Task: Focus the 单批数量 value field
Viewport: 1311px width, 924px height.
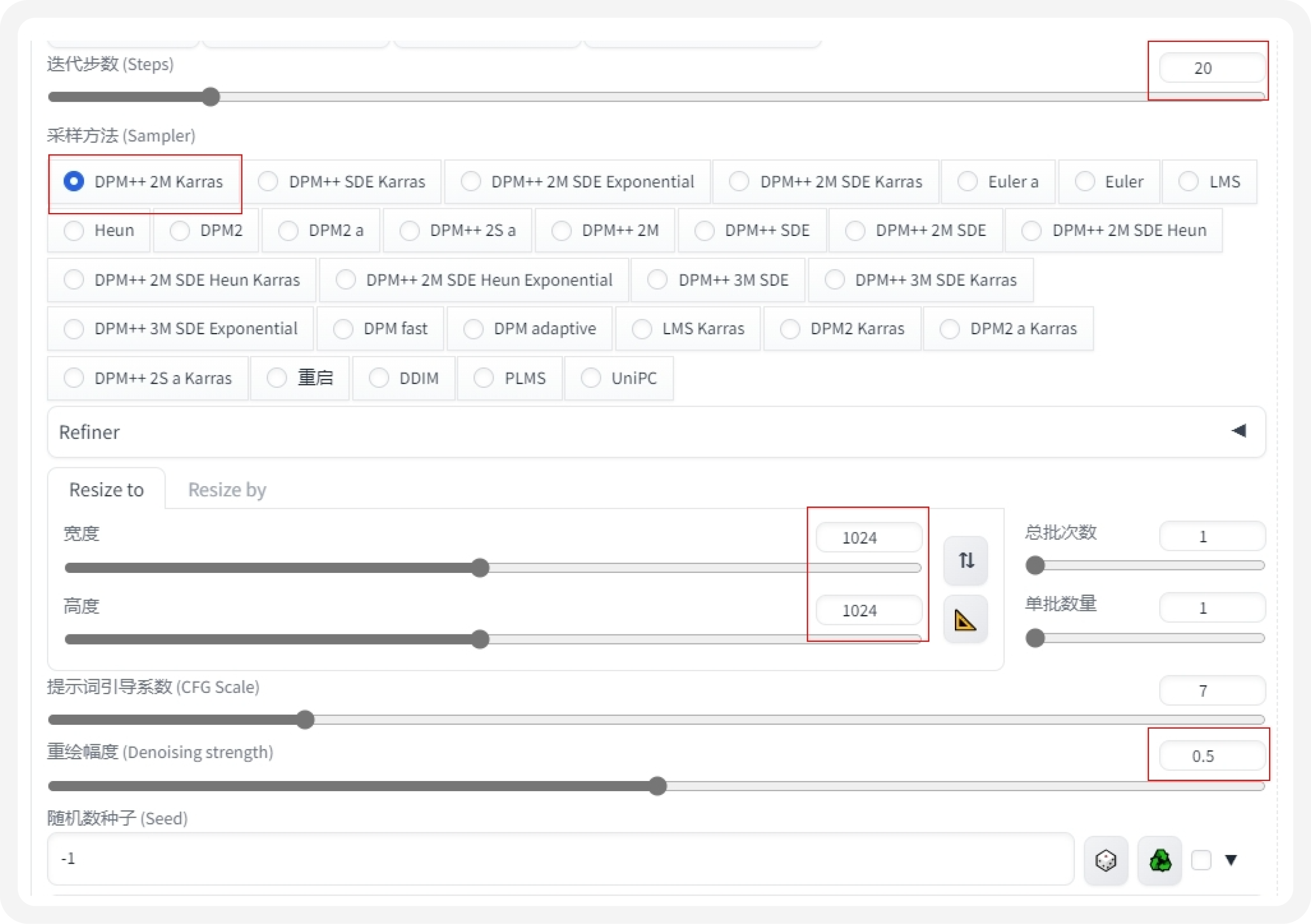Action: (1212, 608)
